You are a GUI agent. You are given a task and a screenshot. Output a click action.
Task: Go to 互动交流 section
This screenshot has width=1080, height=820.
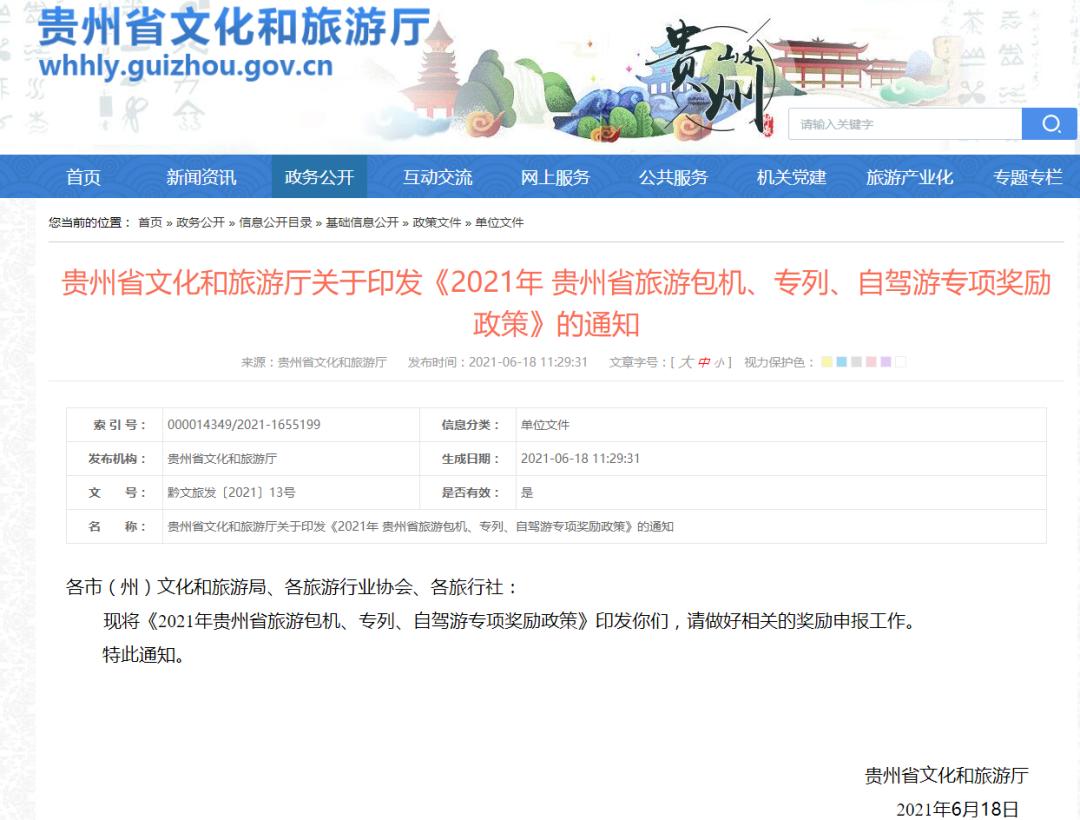437,177
